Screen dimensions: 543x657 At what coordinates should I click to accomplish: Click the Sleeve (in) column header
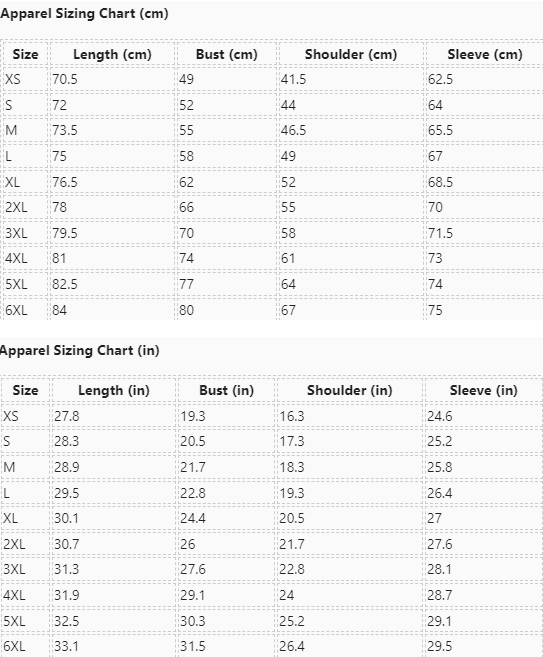(484, 391)
